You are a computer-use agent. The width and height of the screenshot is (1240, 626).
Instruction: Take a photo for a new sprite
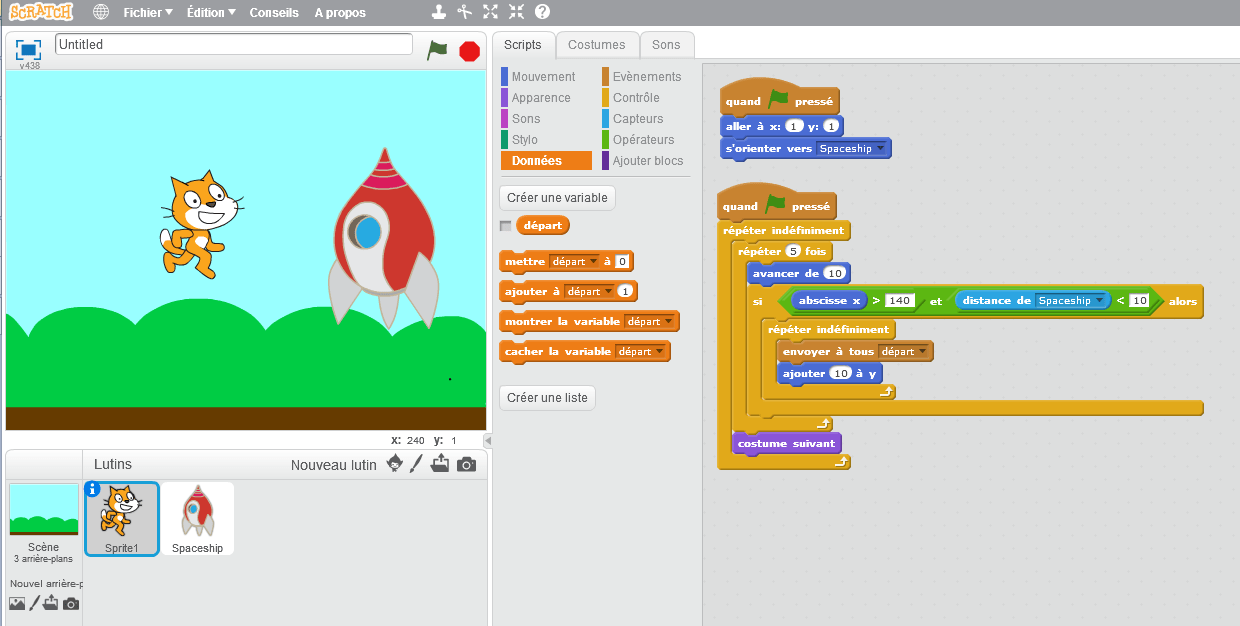(x=466, y=464)
